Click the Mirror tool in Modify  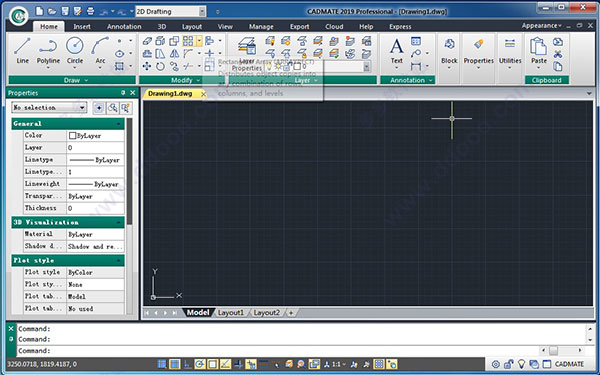click(x=174, y=54)
